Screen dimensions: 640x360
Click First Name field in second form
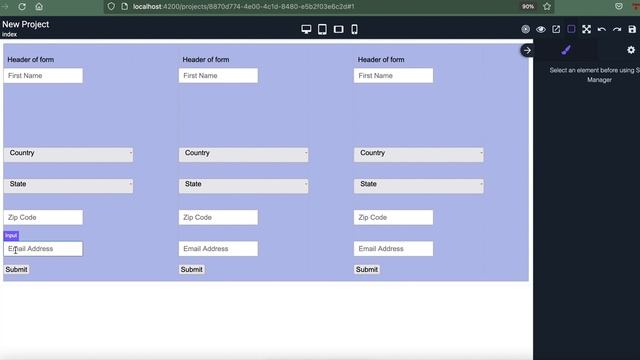(x=218, y=76)
